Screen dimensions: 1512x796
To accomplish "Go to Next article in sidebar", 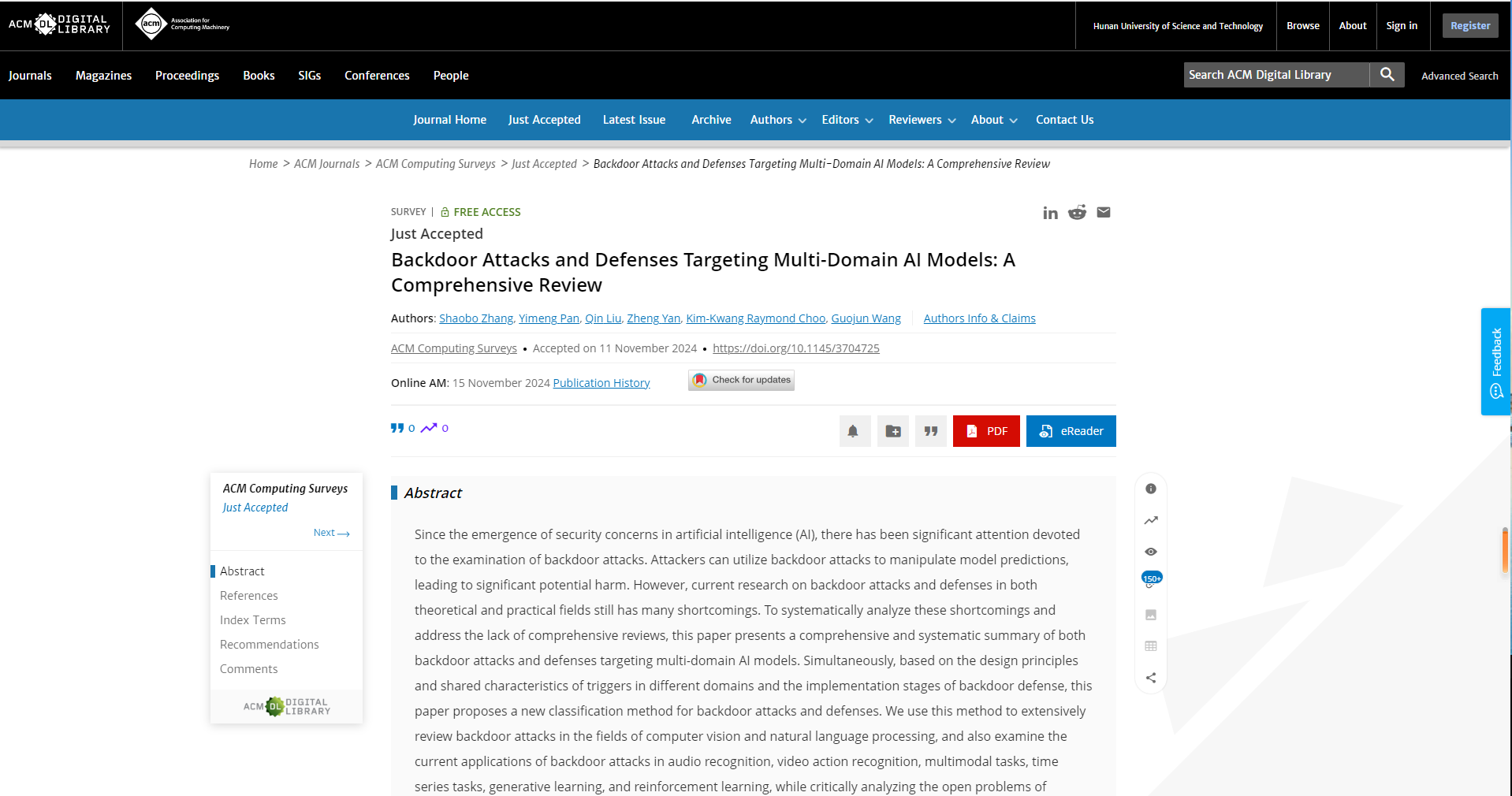I will click(x=331, y=533).
